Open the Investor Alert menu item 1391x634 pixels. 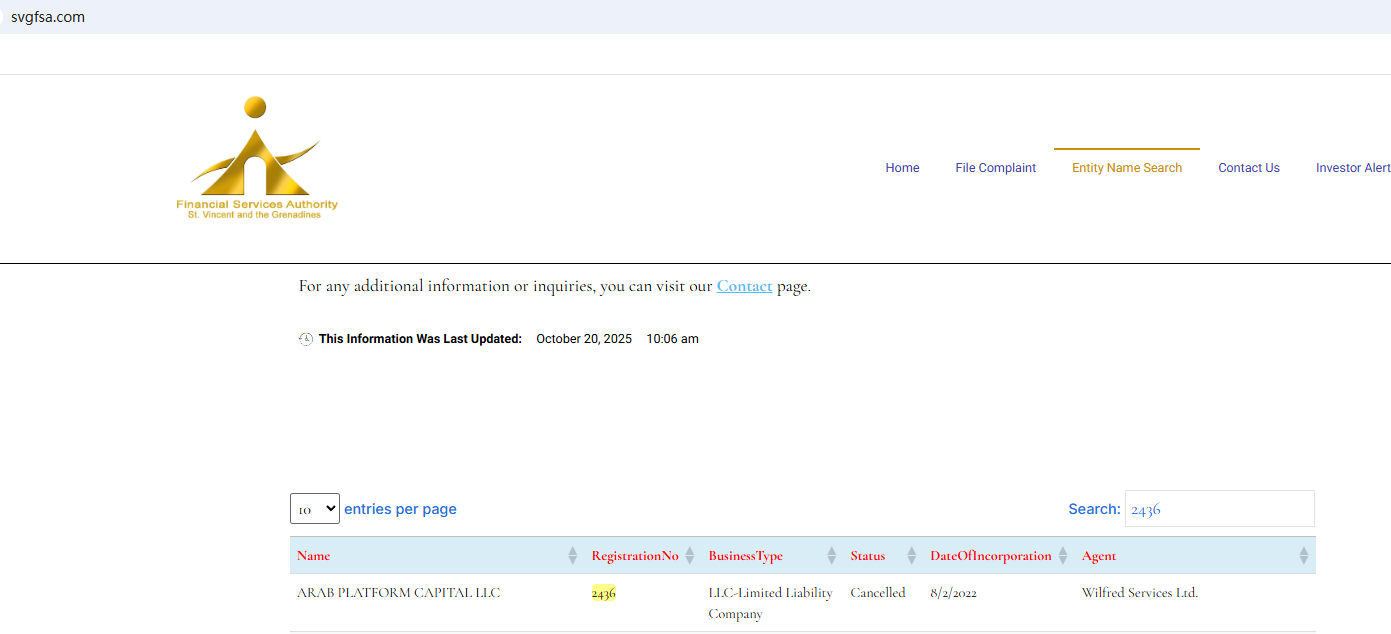(1352, 168)
